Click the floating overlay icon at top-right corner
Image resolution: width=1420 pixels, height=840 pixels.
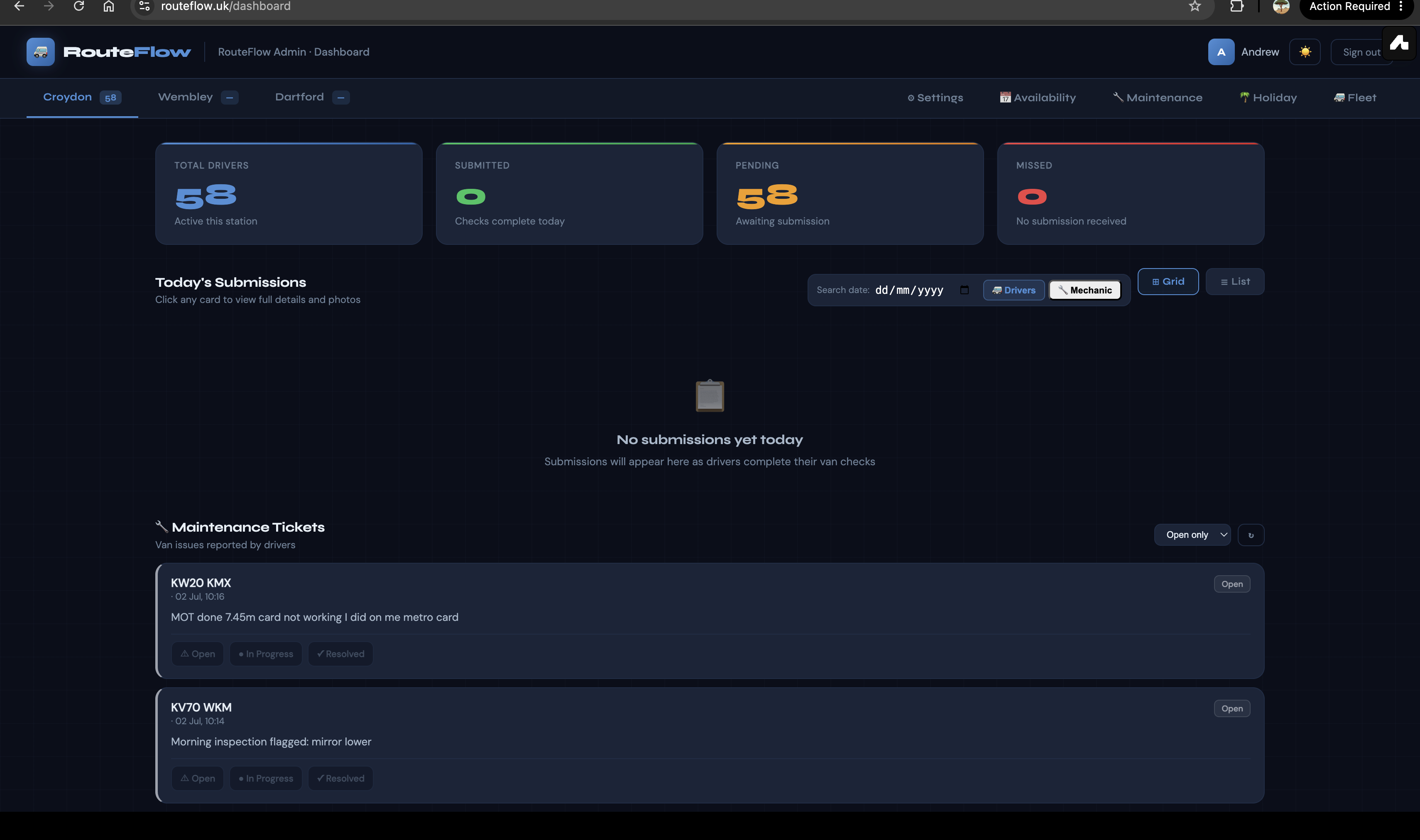click(1399, 43)
